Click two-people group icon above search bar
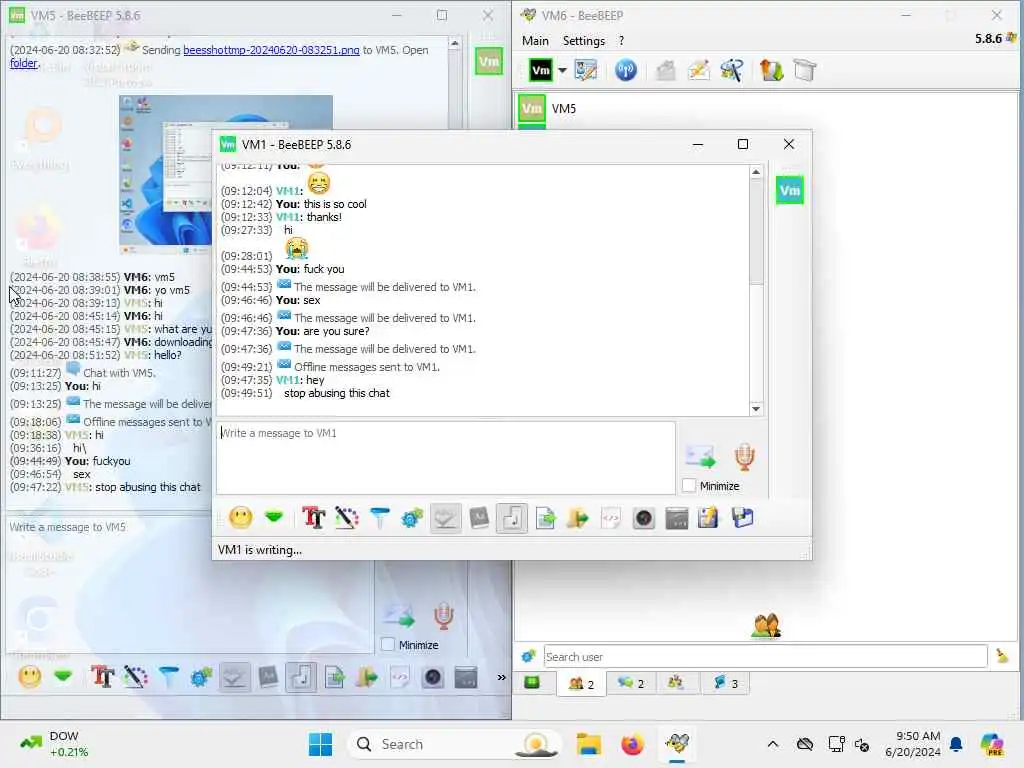Viewport: 1024px width, 768px height. tap(766, 626)
